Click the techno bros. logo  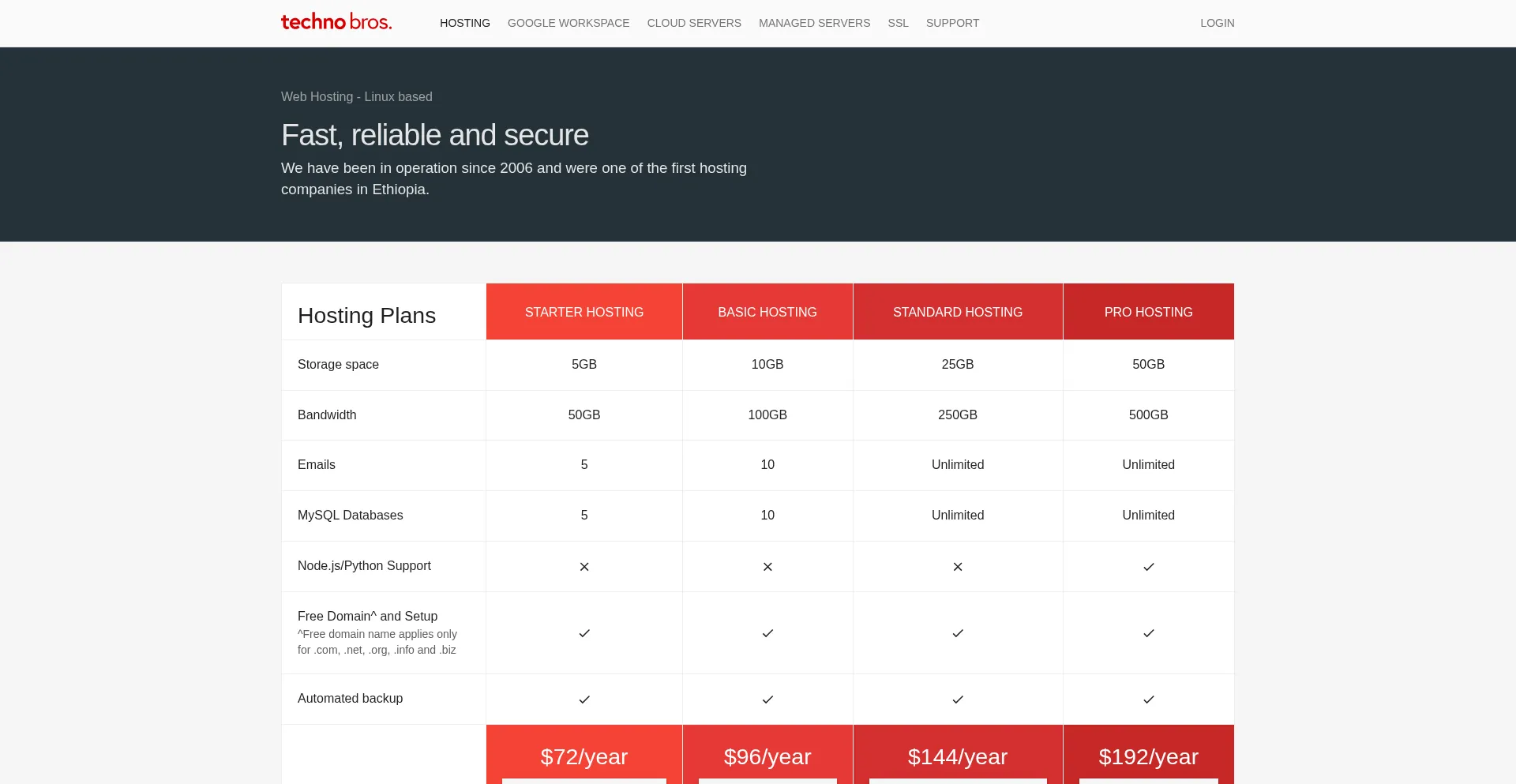click(x=336, y=22)
